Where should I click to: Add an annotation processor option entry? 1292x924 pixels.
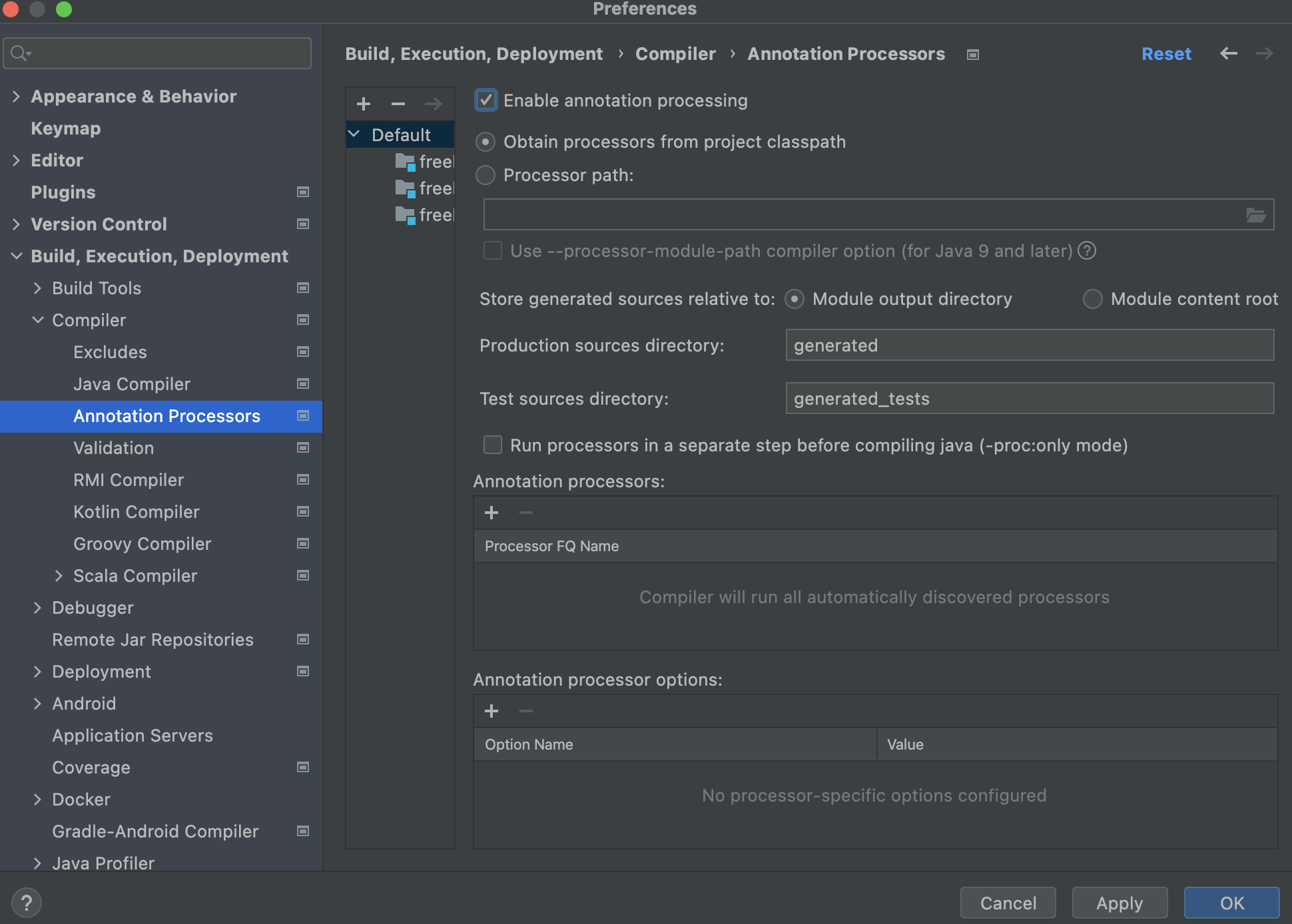click(491, 711)
